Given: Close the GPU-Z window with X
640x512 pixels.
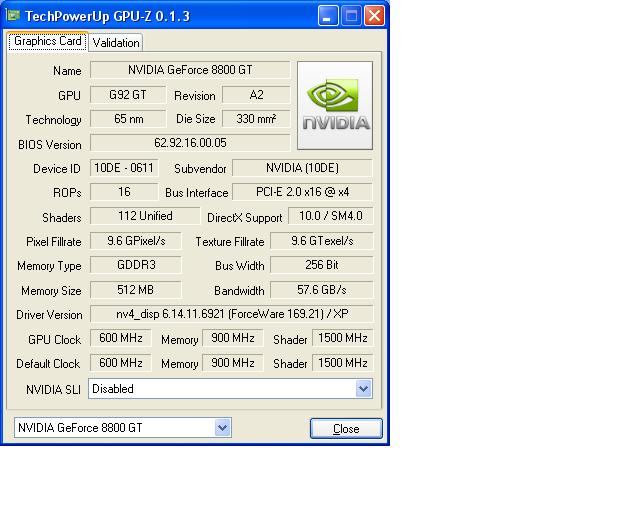Looking at the screenshot, I should click(x=374, y=16).
